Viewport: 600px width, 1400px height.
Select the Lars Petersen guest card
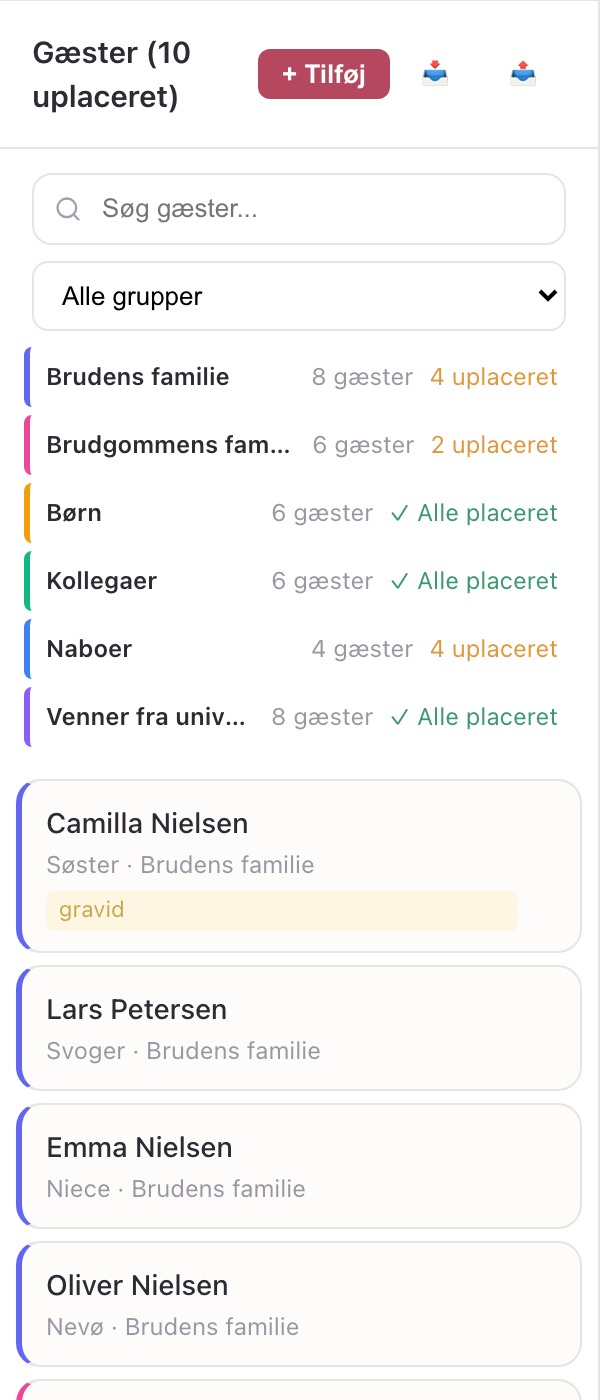click(299, 1028)
